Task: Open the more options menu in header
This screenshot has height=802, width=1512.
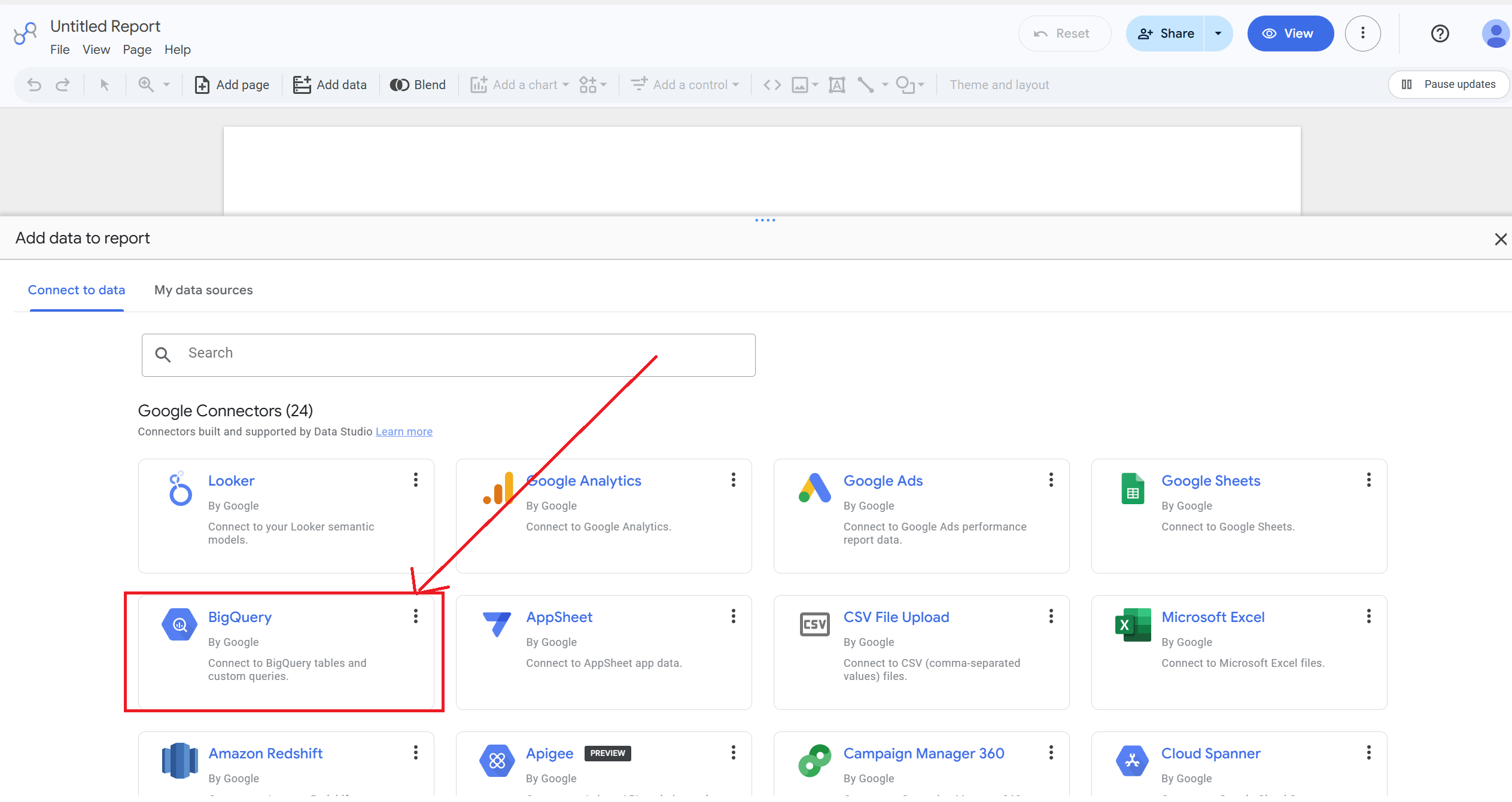Action: click(x=1363, y=33)
